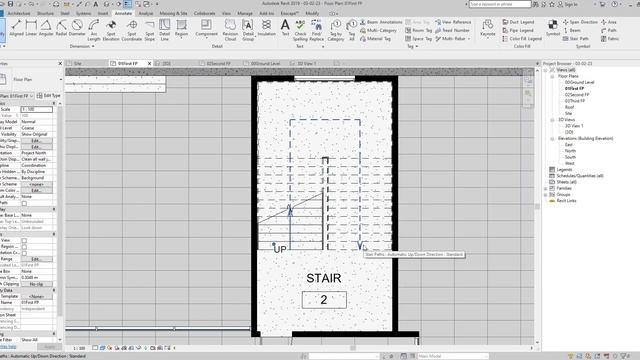Screen dimensions: 640x360
Task: Click the keyword search input field
Action: [x=500, y=4]
